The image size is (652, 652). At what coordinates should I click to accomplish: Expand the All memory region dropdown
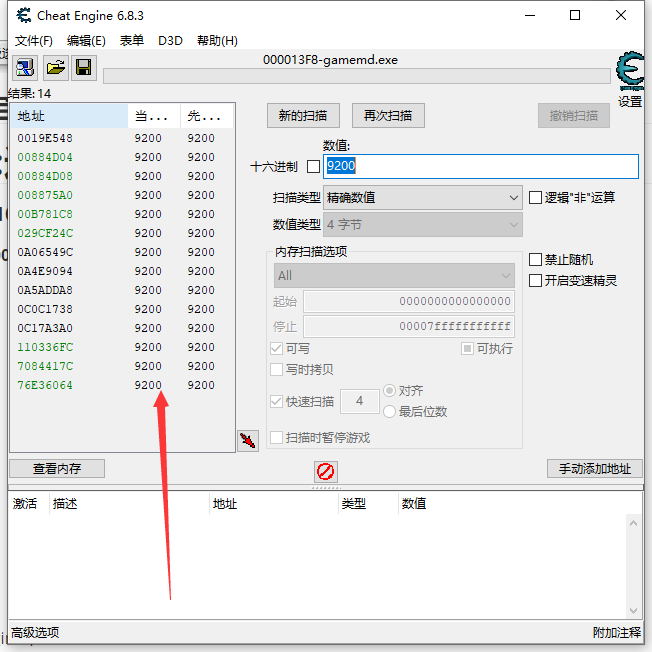tap(394, 275)
